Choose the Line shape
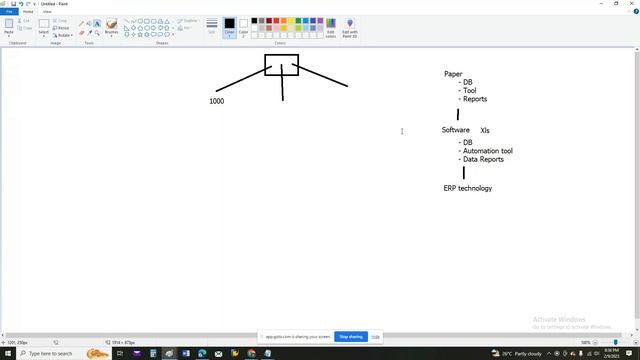 click(127, 21)
